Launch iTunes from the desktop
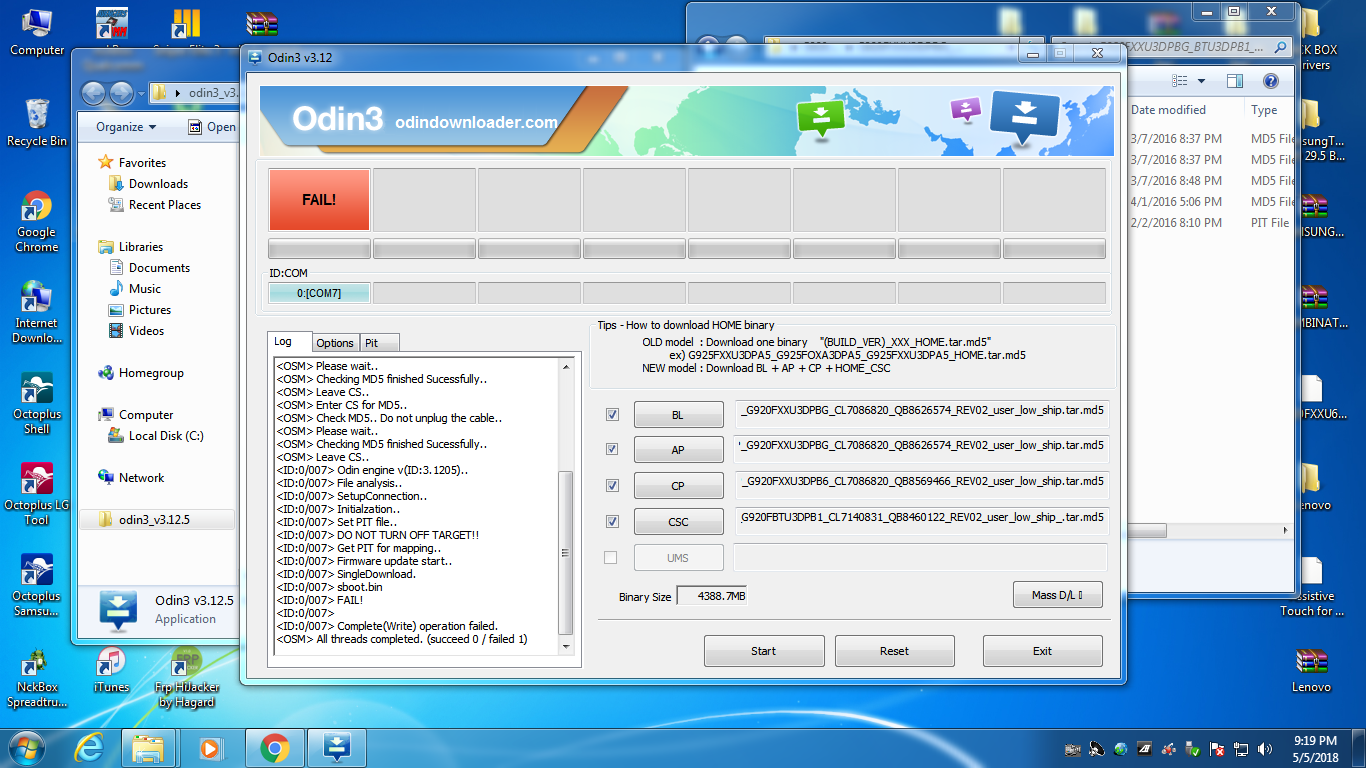 pyautogui.click(x=111, y=671)
